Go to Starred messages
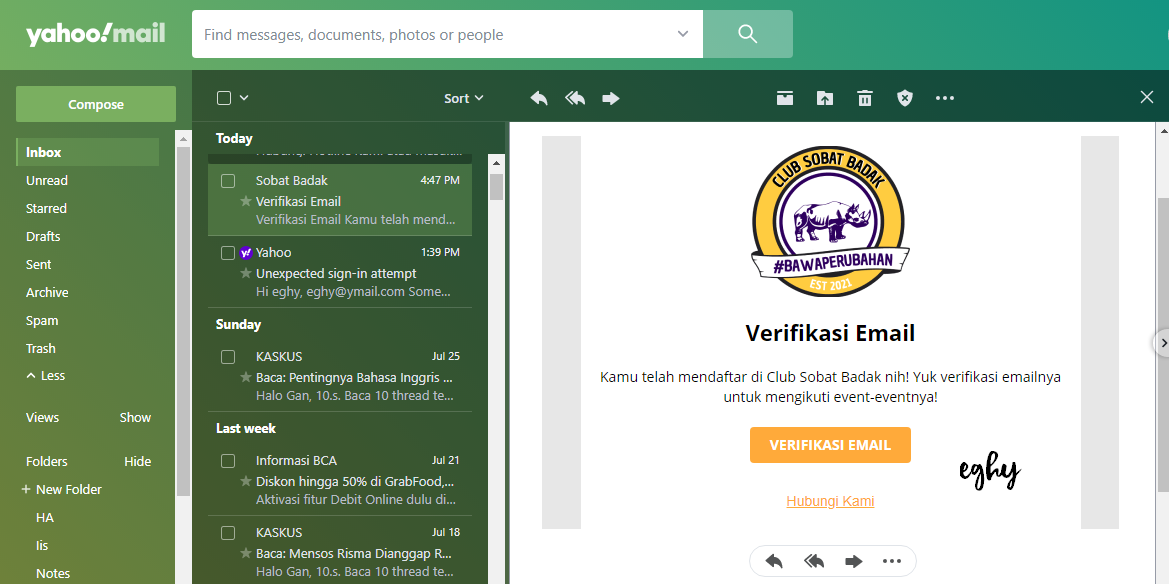Screen dimensions: 1169x584 click(x=46, y=209)
